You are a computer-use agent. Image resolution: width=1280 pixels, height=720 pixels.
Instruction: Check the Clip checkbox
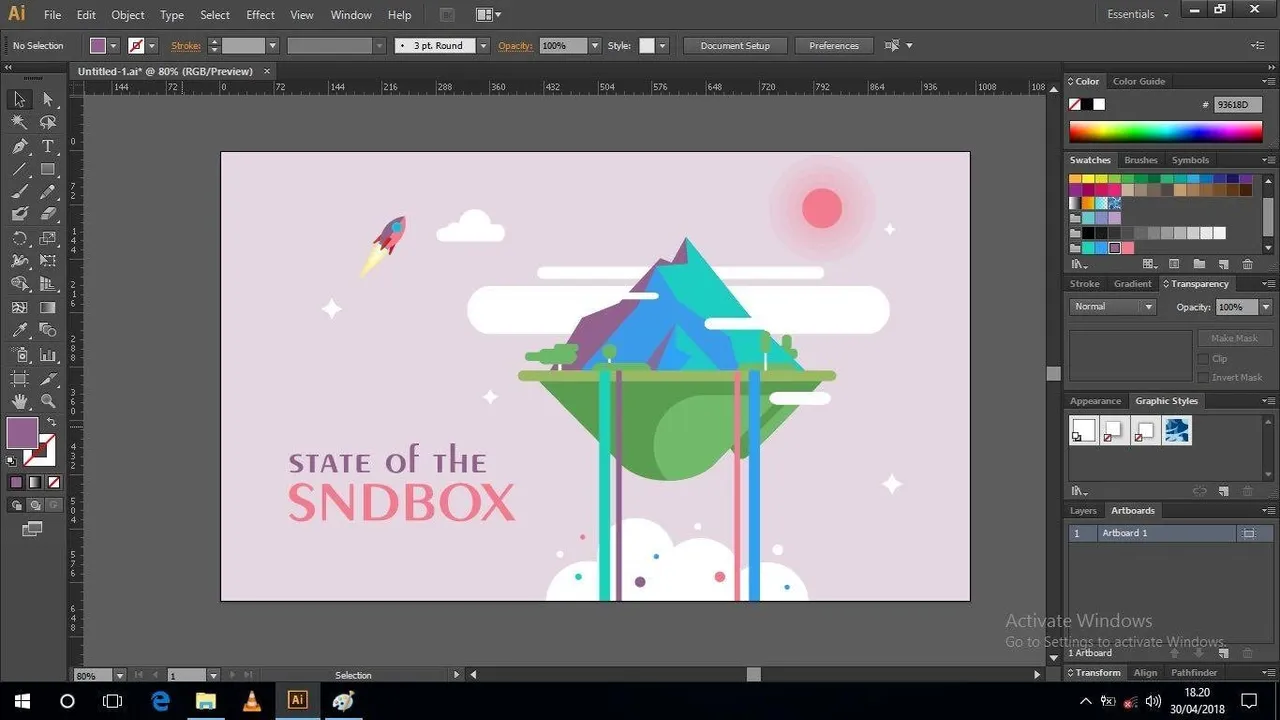click(x=1203, y=358)
